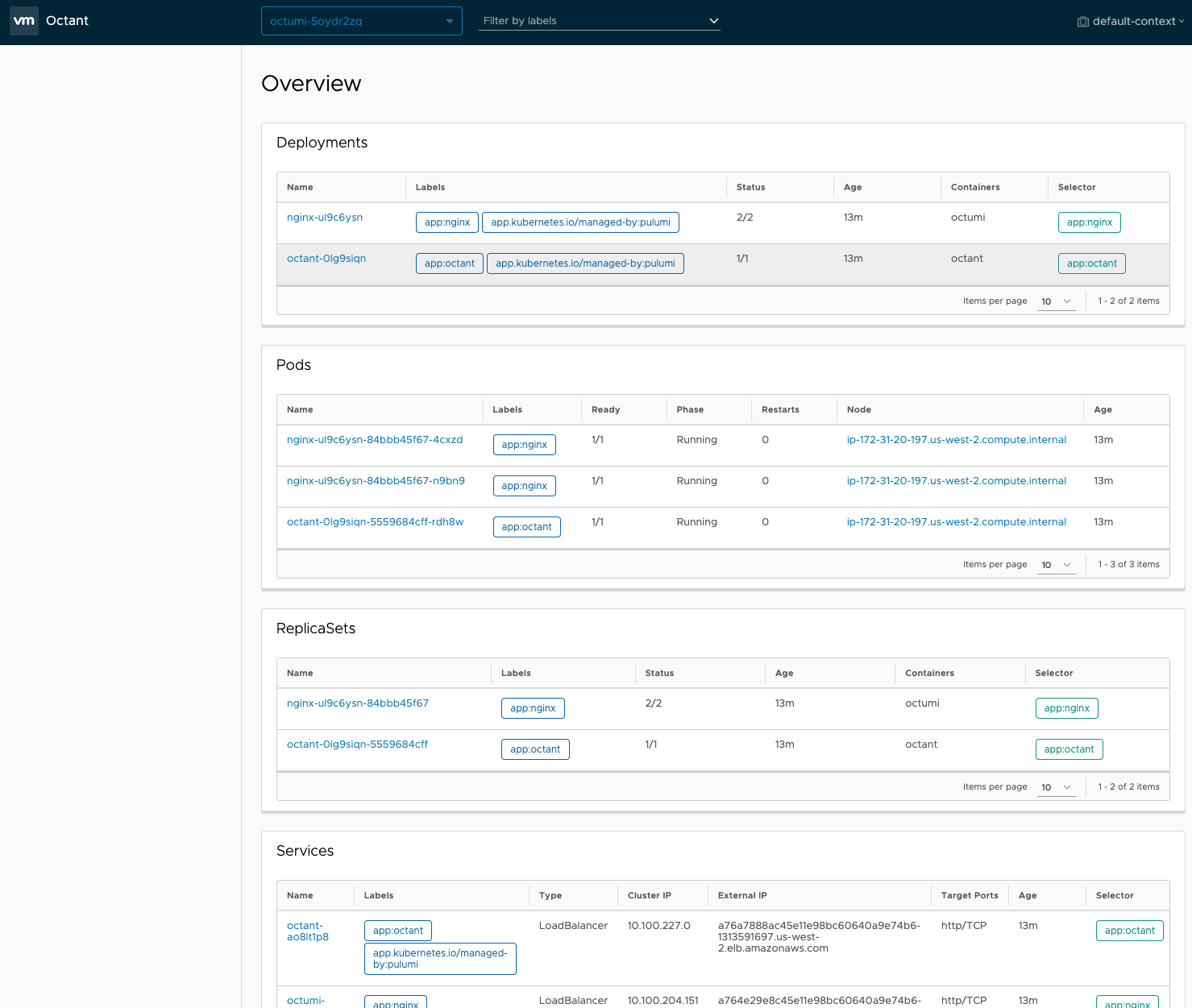The width and height of the screenshot is (1192, 1008).
Task: Open the nginx-ul9c6ysn deployment
Action: (x=325, y=218)
